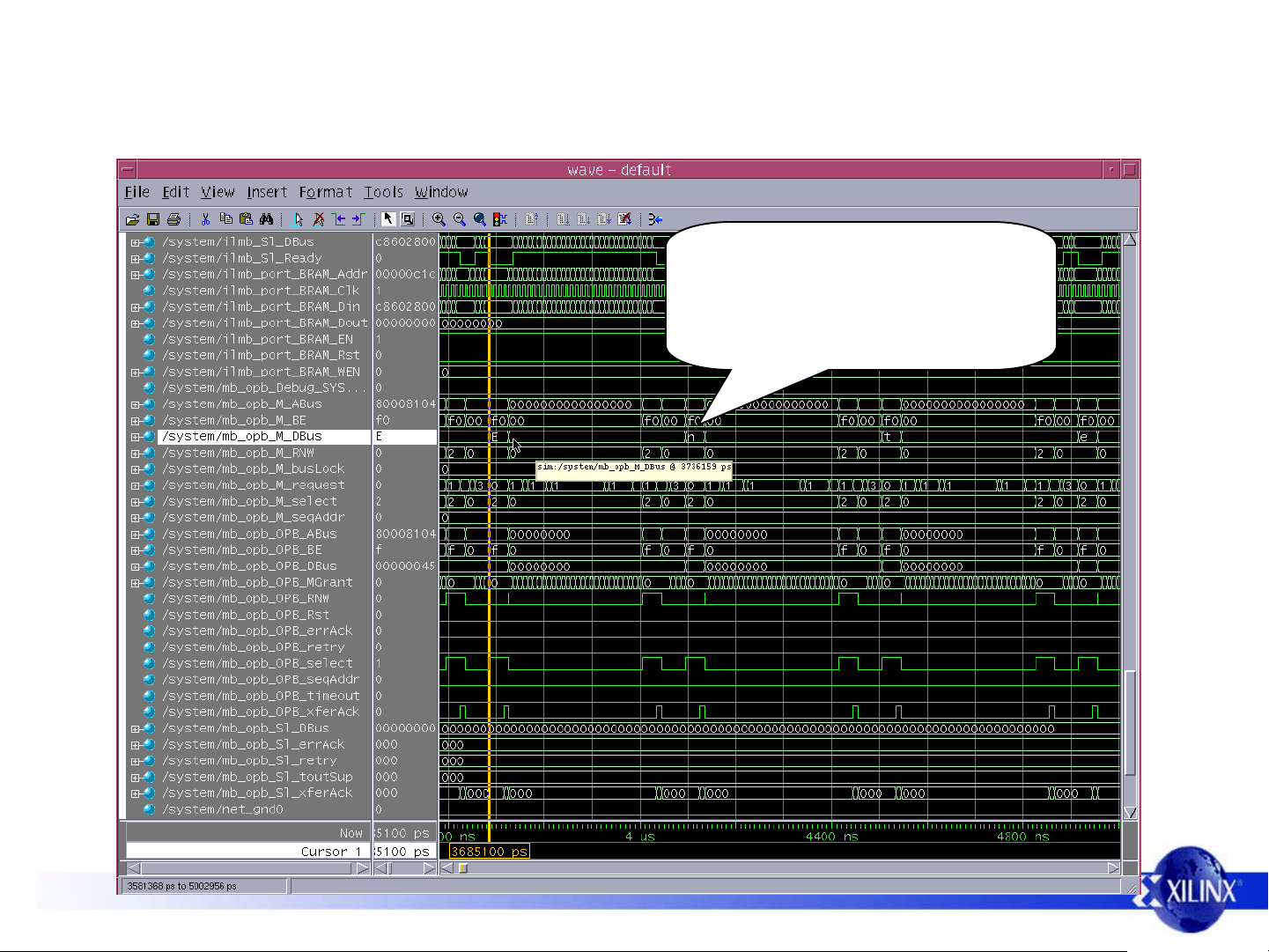Expand the mb_opb_Sl_DBus bus
The image size is (1269, 952).
point(136,729)
